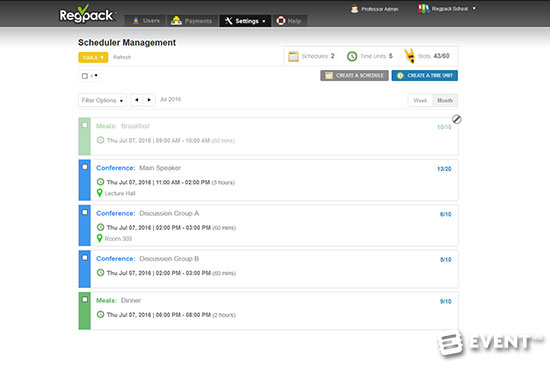The width and height of the screenshot is (550, 365).
Task: Click the Dinner 9/10 slot count
Action: (x=445, y=301)
